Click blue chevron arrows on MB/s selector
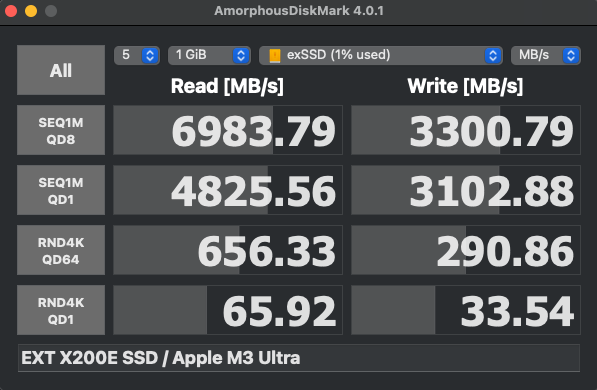This screenshot has width=597, height=390. click(571, 56)
